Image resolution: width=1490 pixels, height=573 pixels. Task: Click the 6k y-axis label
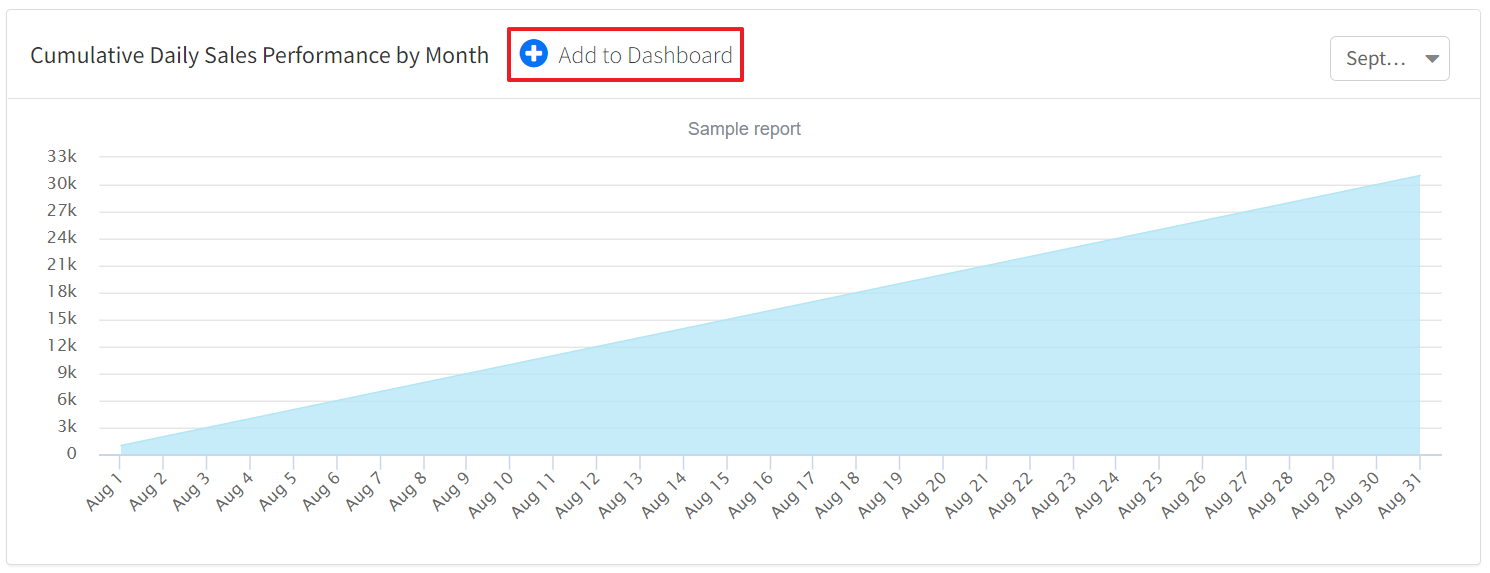click(65, 400)
